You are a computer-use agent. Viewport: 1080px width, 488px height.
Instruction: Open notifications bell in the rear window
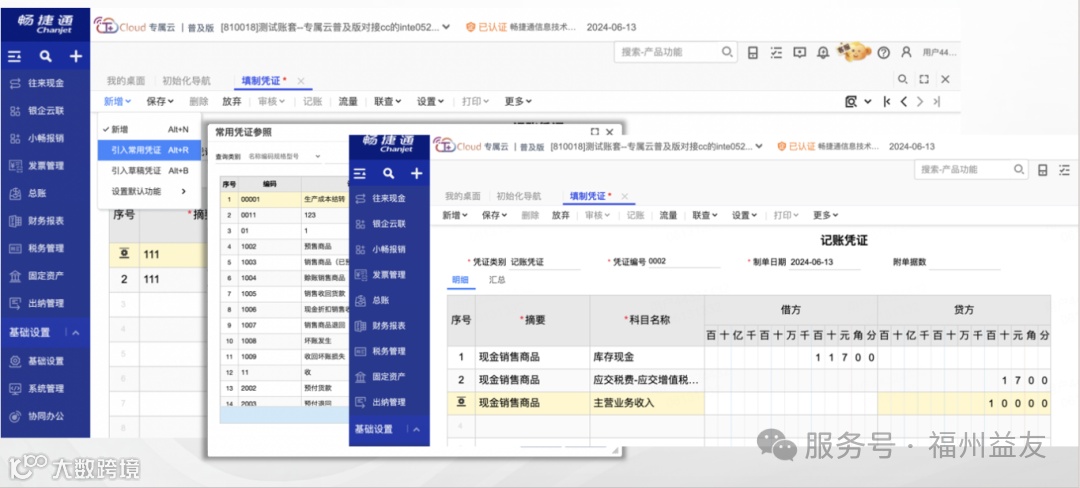click(x=822, y=52)
